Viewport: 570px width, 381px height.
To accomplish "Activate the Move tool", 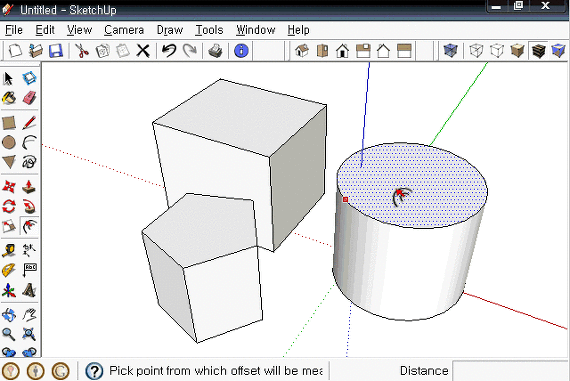I will pos(9,187).
